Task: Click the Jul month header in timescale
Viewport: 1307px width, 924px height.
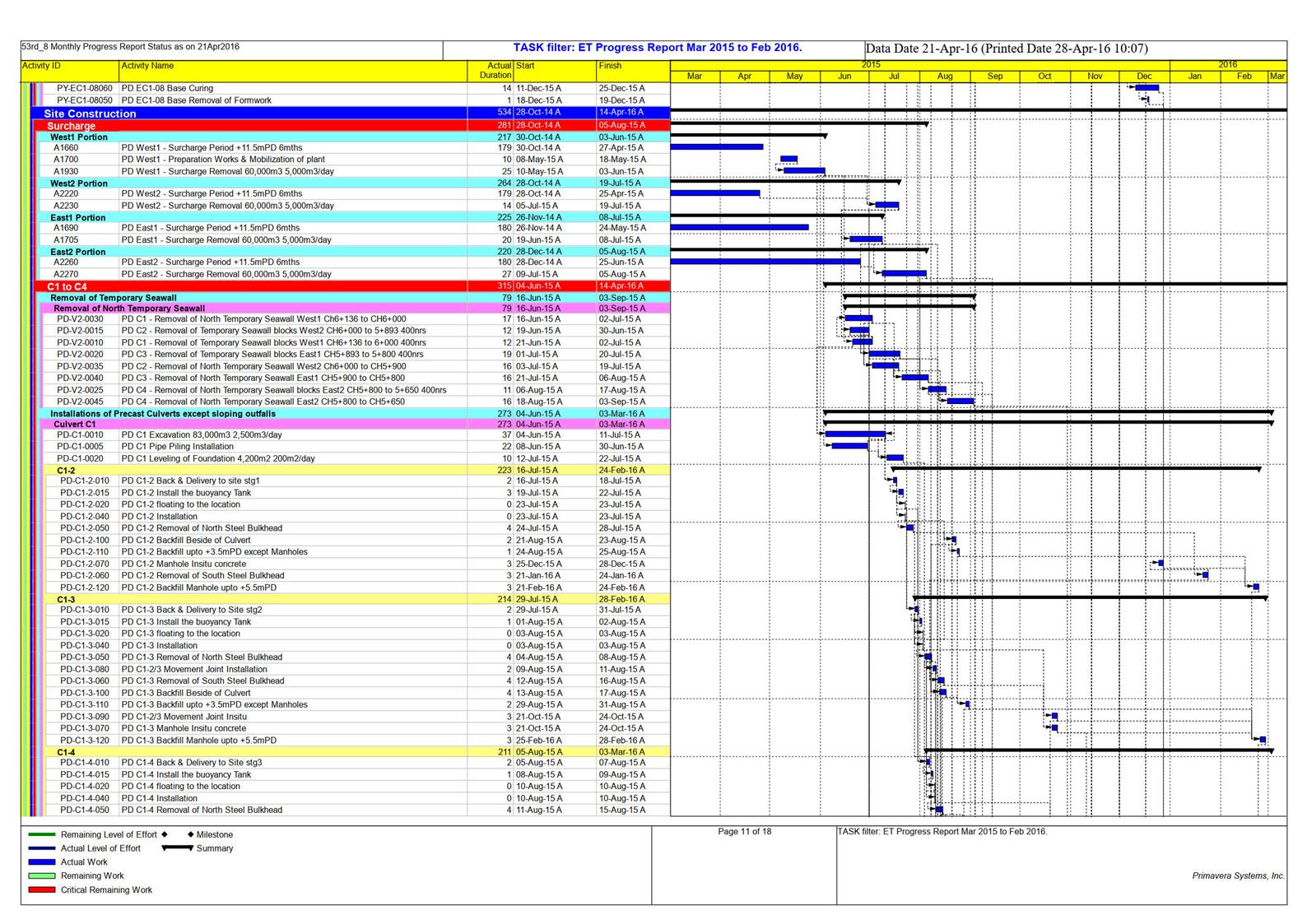Action: pyautogui.click(x=894, y=77)
